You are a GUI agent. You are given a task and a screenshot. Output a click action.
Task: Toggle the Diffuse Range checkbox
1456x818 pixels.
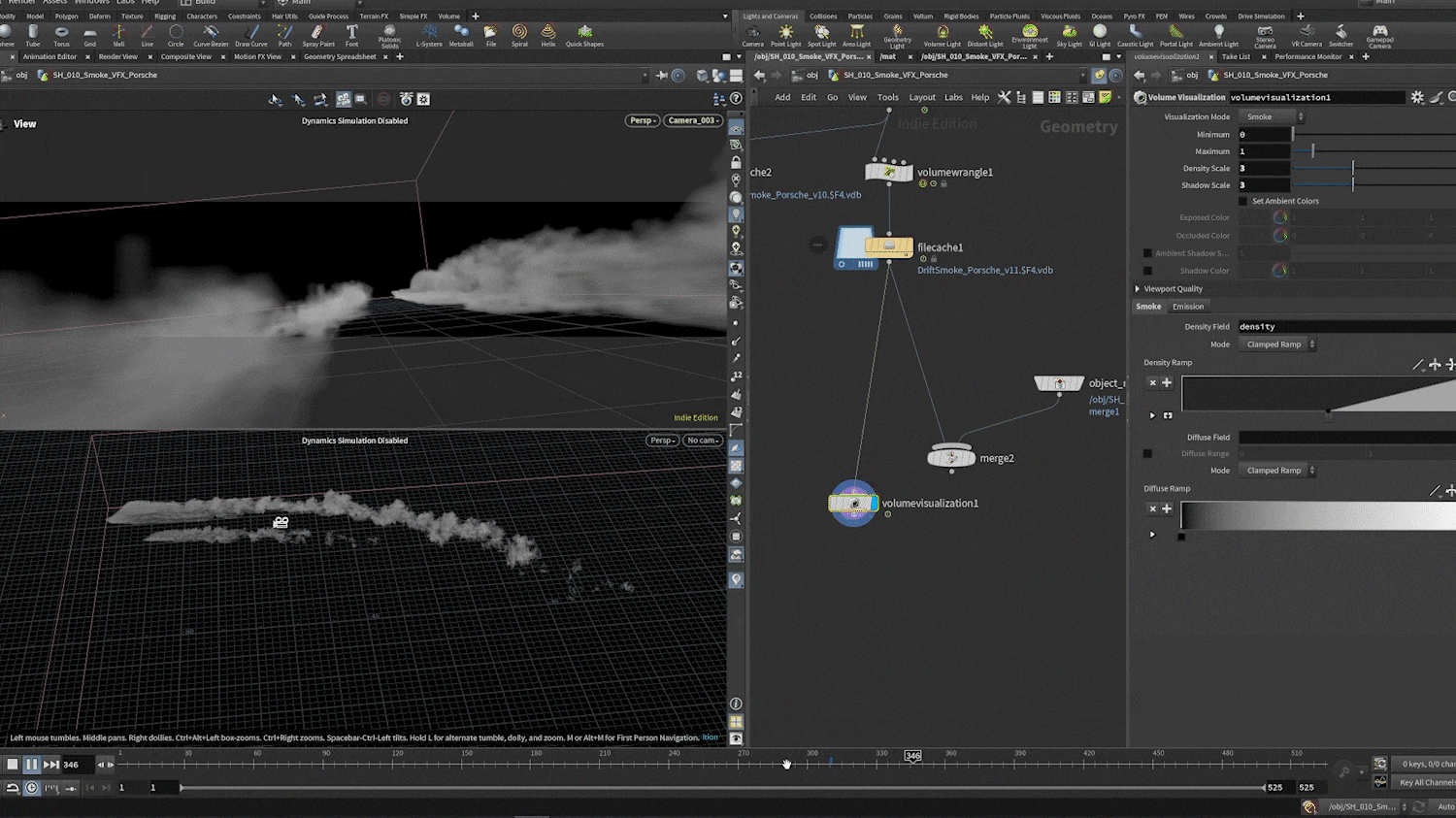point(1147,453)
